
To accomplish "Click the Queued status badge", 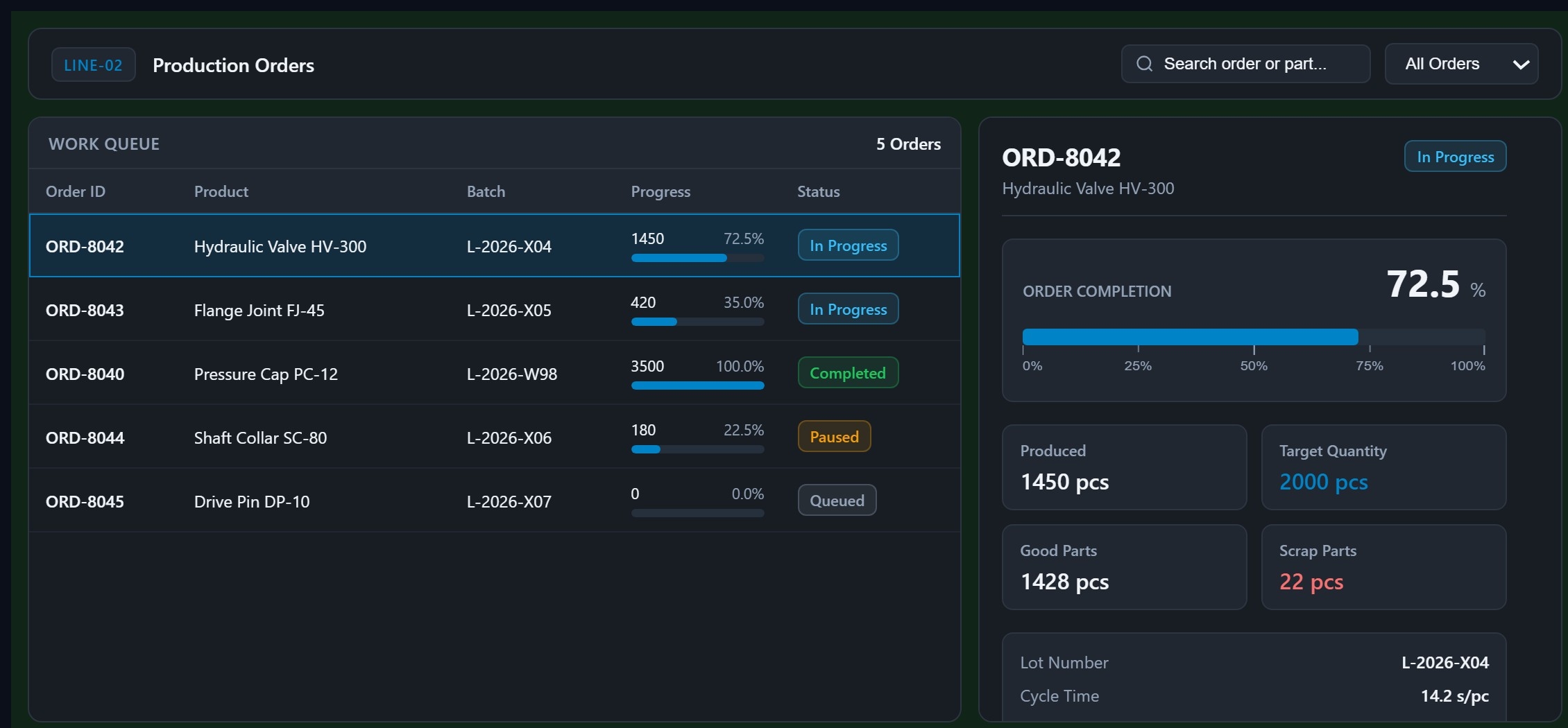I will (837, 501).
